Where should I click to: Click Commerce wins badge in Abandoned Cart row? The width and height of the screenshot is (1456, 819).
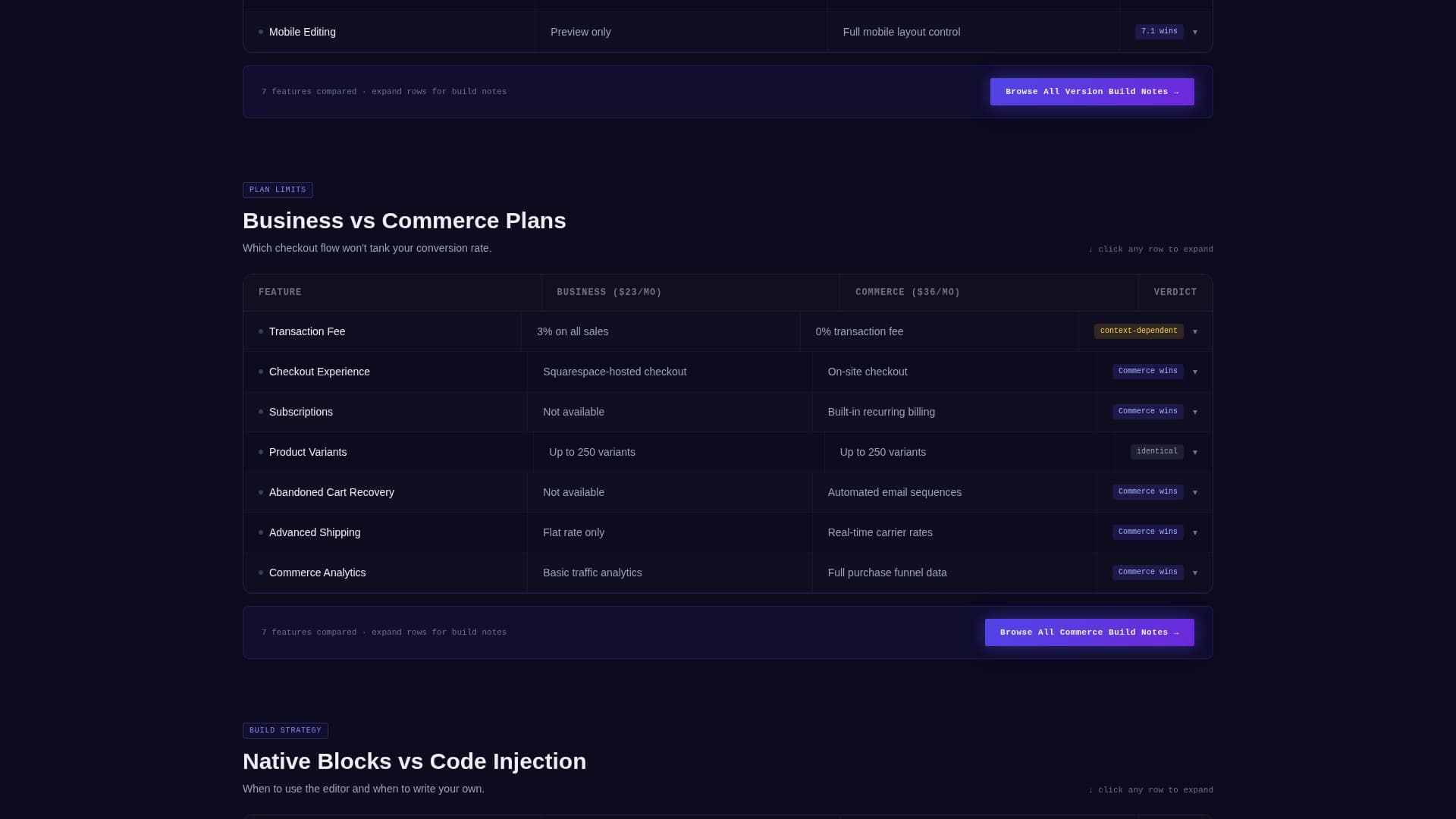pyautogui.click(x=1147, y=492)
